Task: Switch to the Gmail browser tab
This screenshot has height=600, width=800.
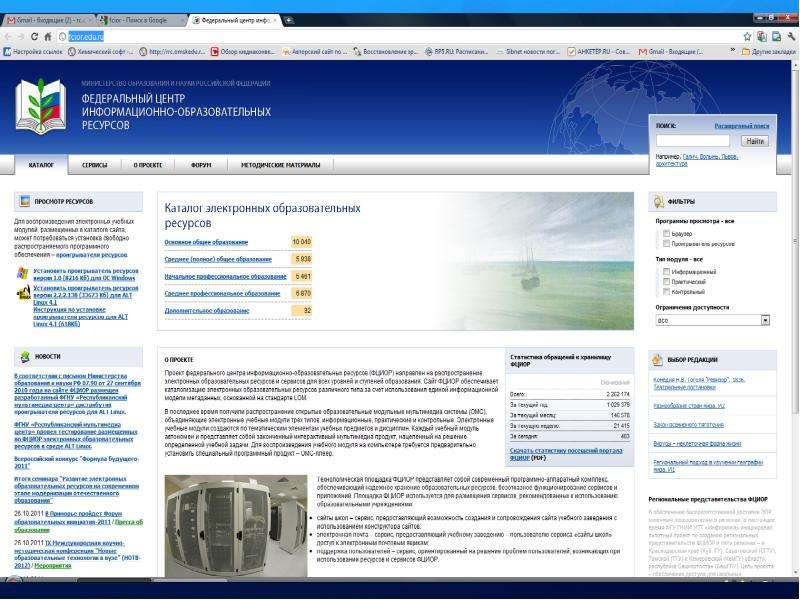Action: click(x=48, y=20)
